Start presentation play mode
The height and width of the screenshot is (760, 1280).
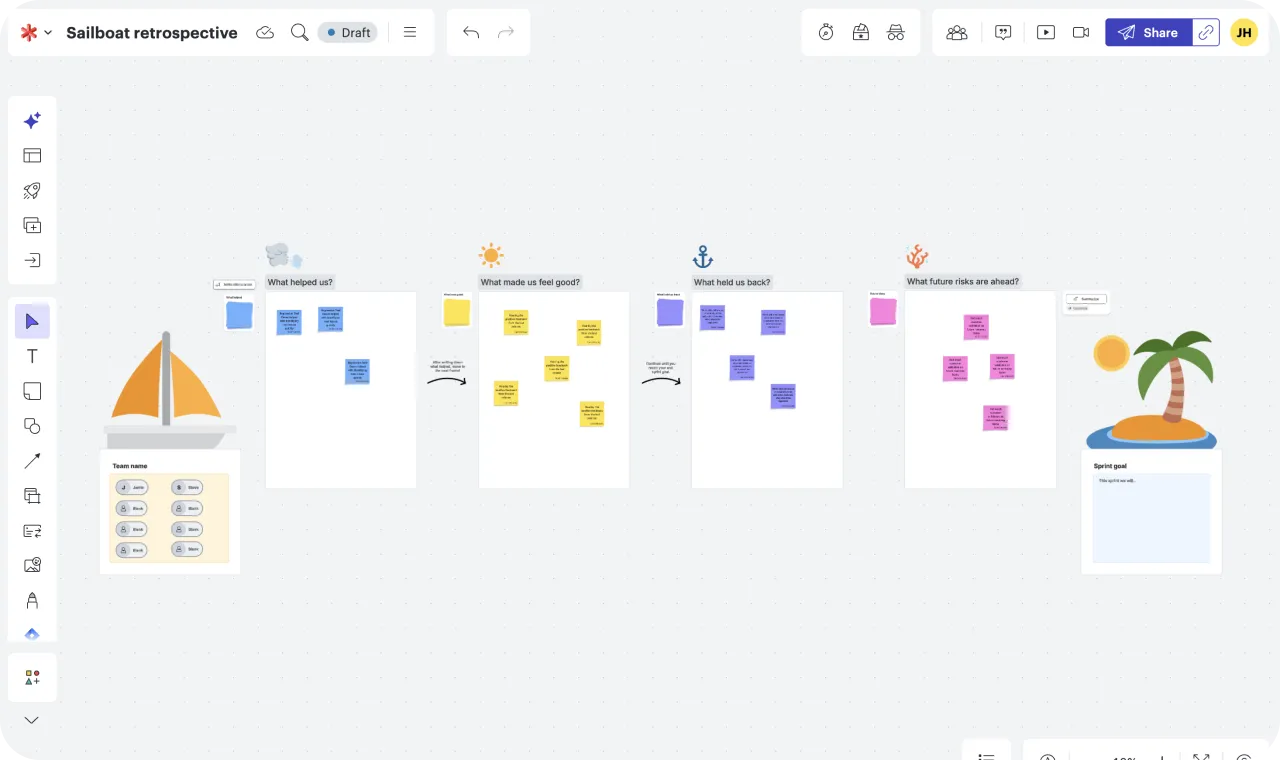coord(1046,32)
